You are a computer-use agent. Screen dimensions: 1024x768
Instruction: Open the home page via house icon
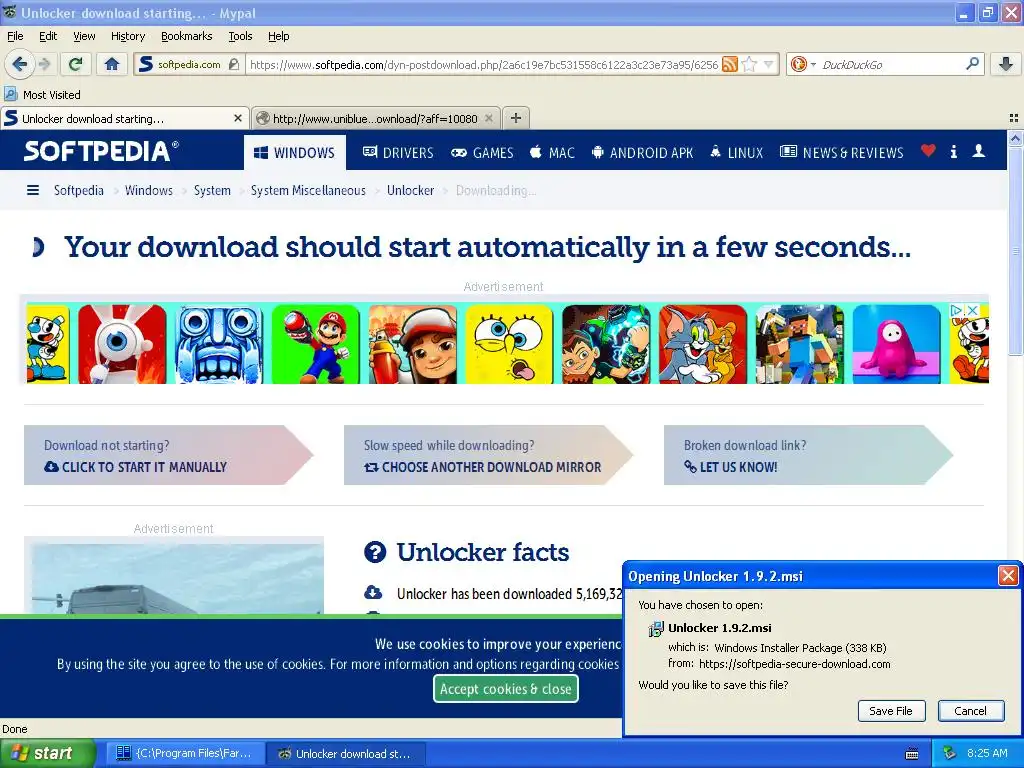(112, 64)
